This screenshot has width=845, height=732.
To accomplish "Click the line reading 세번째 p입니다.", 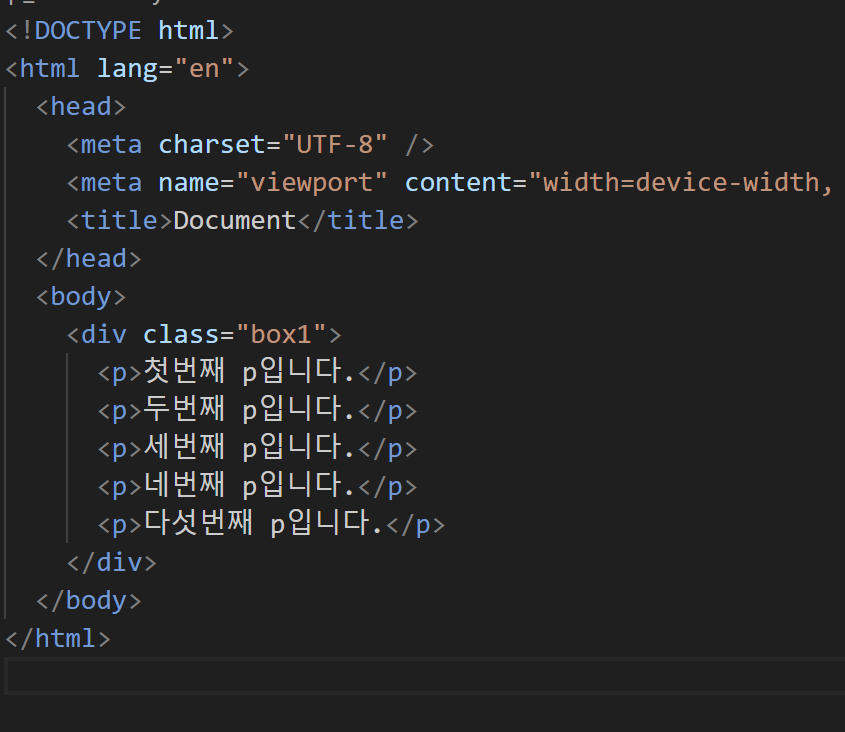I will point(257,448).
